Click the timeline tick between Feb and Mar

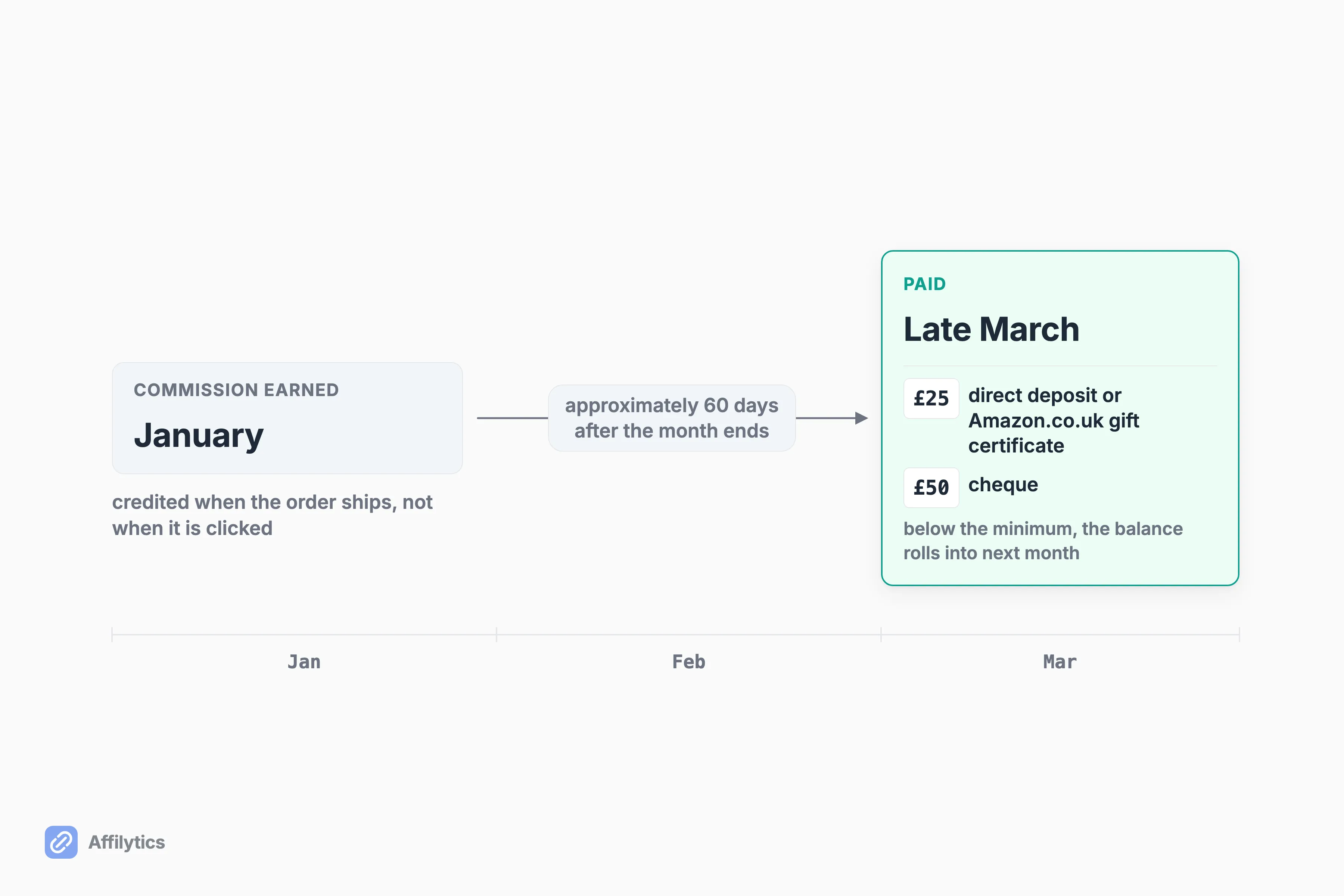(881, 634)
